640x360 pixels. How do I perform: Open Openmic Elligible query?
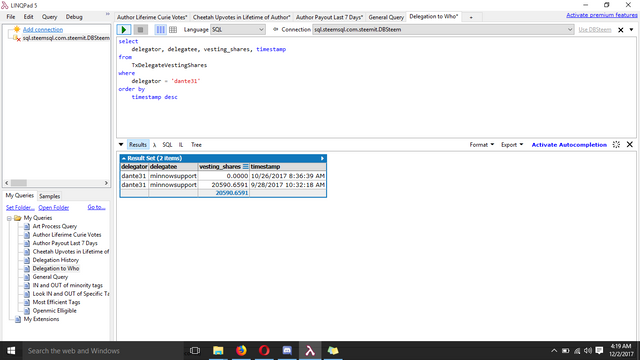pos(54,311)
